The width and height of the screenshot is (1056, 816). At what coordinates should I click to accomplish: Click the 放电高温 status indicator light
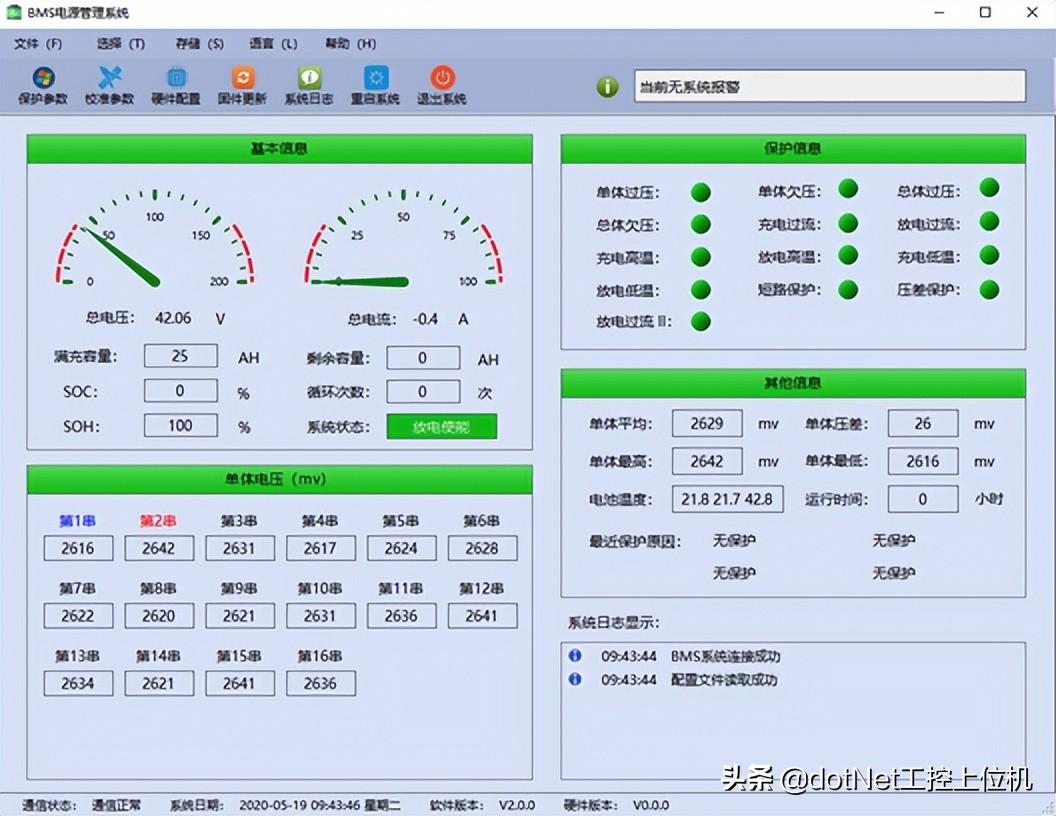click(x=848, y=255)
